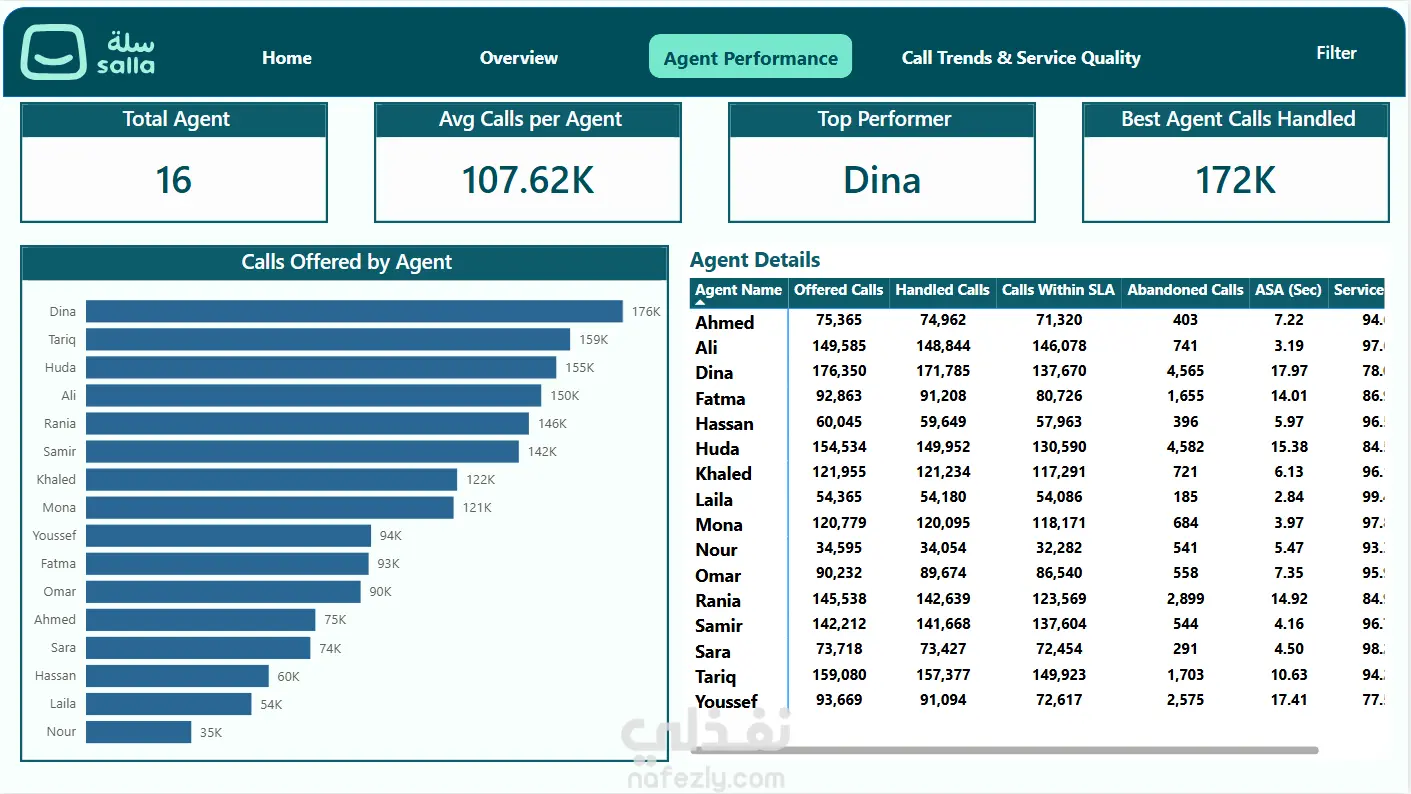
Task: Click the Khaled bar in Calls Offered chart
Action: pyautogui.click(x=271, y=479)
